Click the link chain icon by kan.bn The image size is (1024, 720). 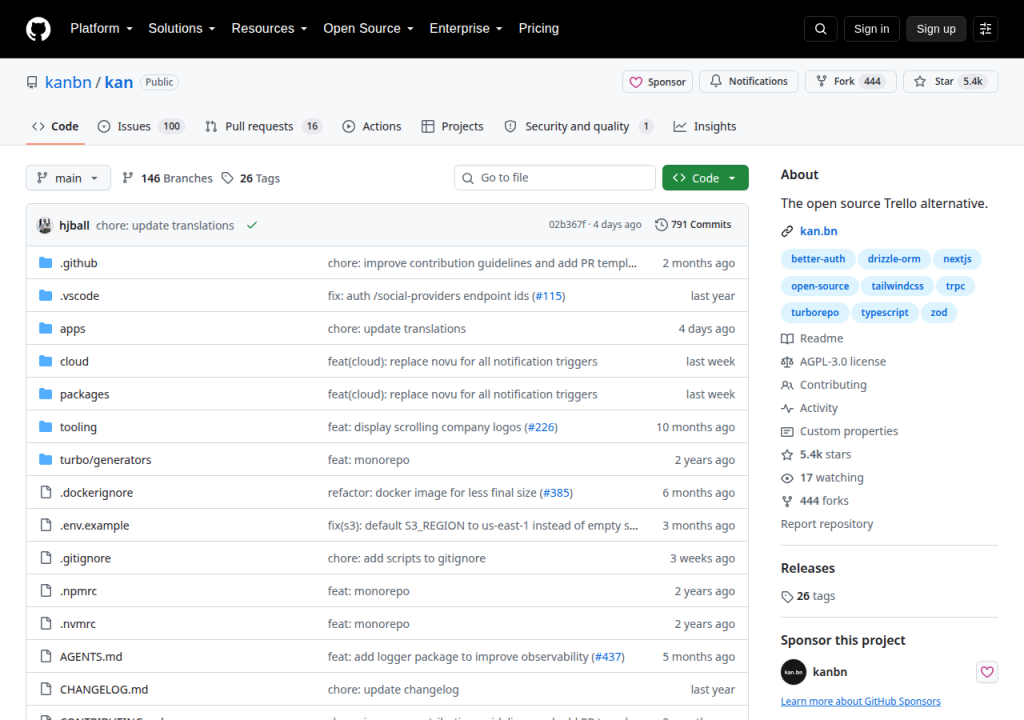(787, 231)
